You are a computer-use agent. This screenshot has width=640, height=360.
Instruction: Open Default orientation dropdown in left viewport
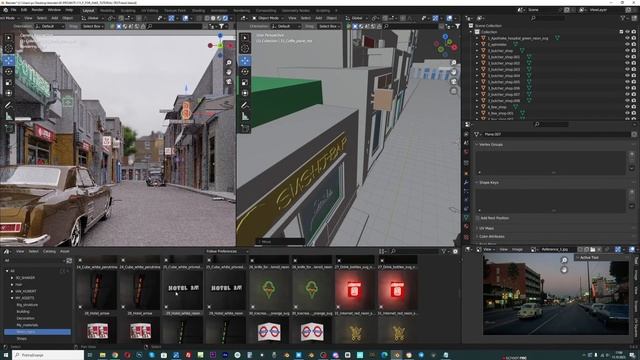point(50,26)
